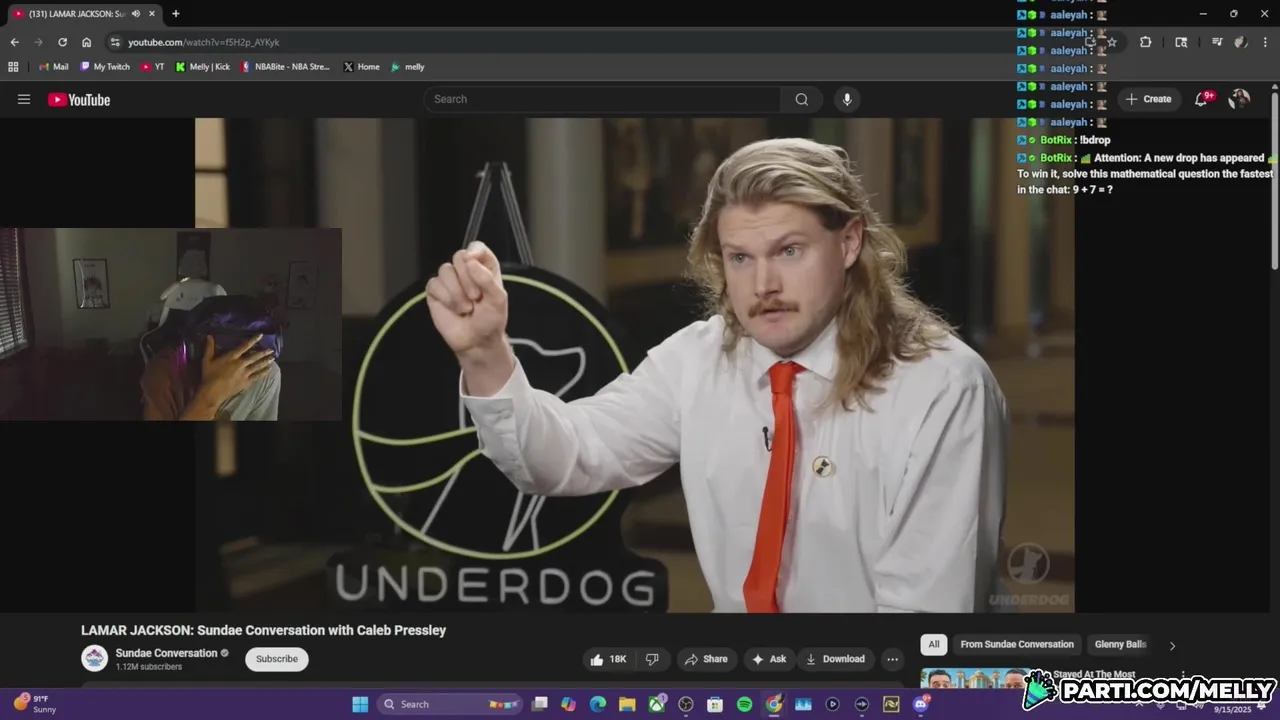Select From Sundae Conversation chip
The height and width of the screenshot is (720, 1280).
pyautogui.click(x=1017, y=645)
